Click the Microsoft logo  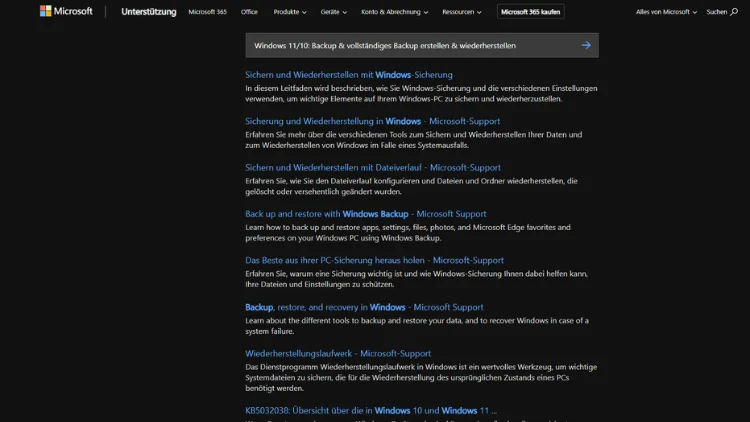(66, 11)
